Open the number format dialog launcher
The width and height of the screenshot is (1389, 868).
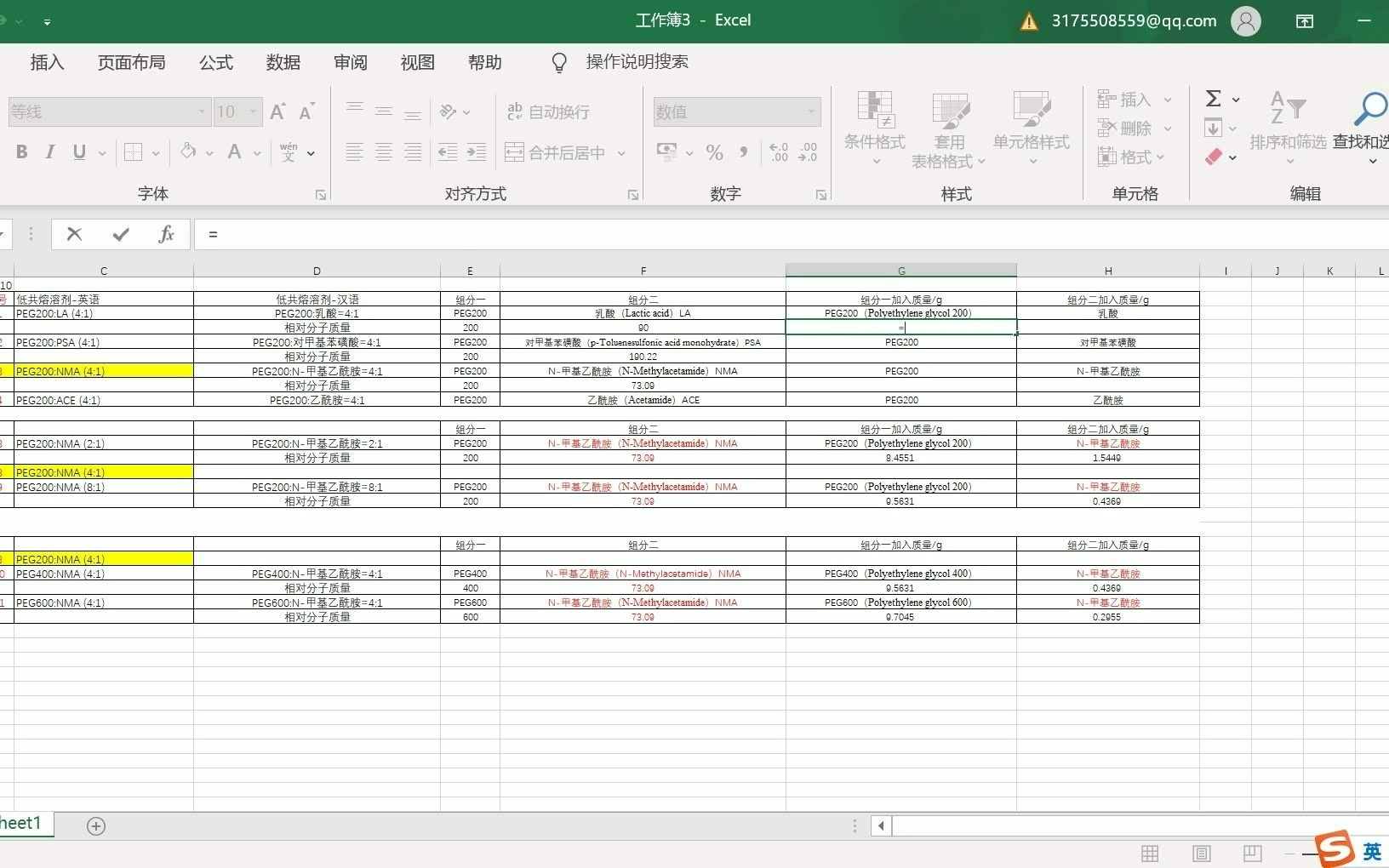pos(821,195)
